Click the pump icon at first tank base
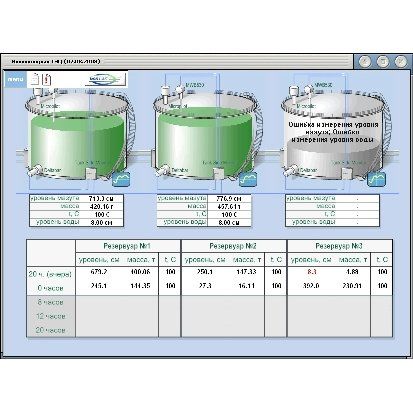This screenshot has width=413, height=413. pos(35,170)
